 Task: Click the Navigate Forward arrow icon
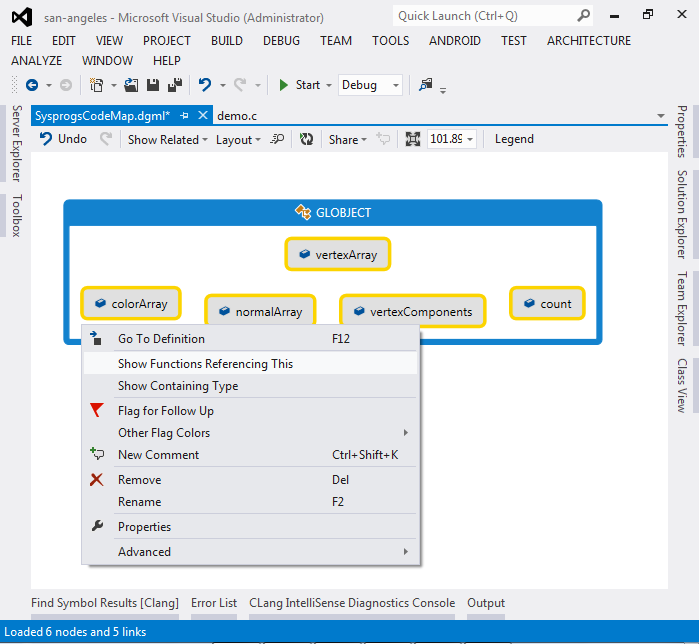click(66, 85)
